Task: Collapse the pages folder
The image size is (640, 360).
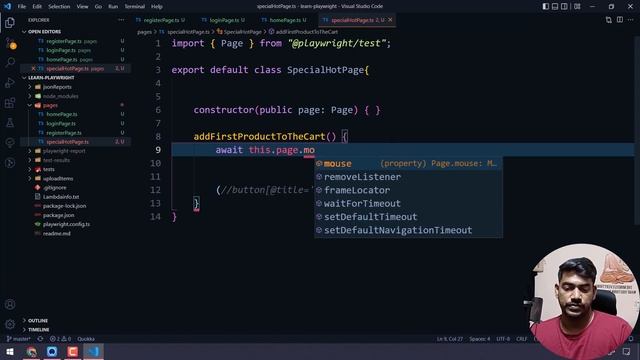Action: coord(29,105)
